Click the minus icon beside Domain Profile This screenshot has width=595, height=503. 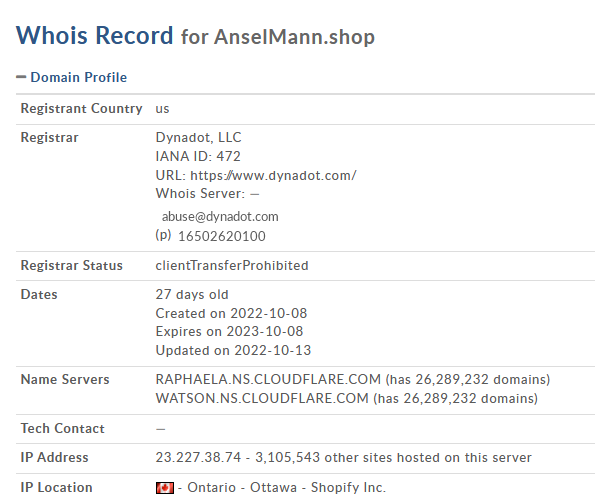[x=21, y=77]
